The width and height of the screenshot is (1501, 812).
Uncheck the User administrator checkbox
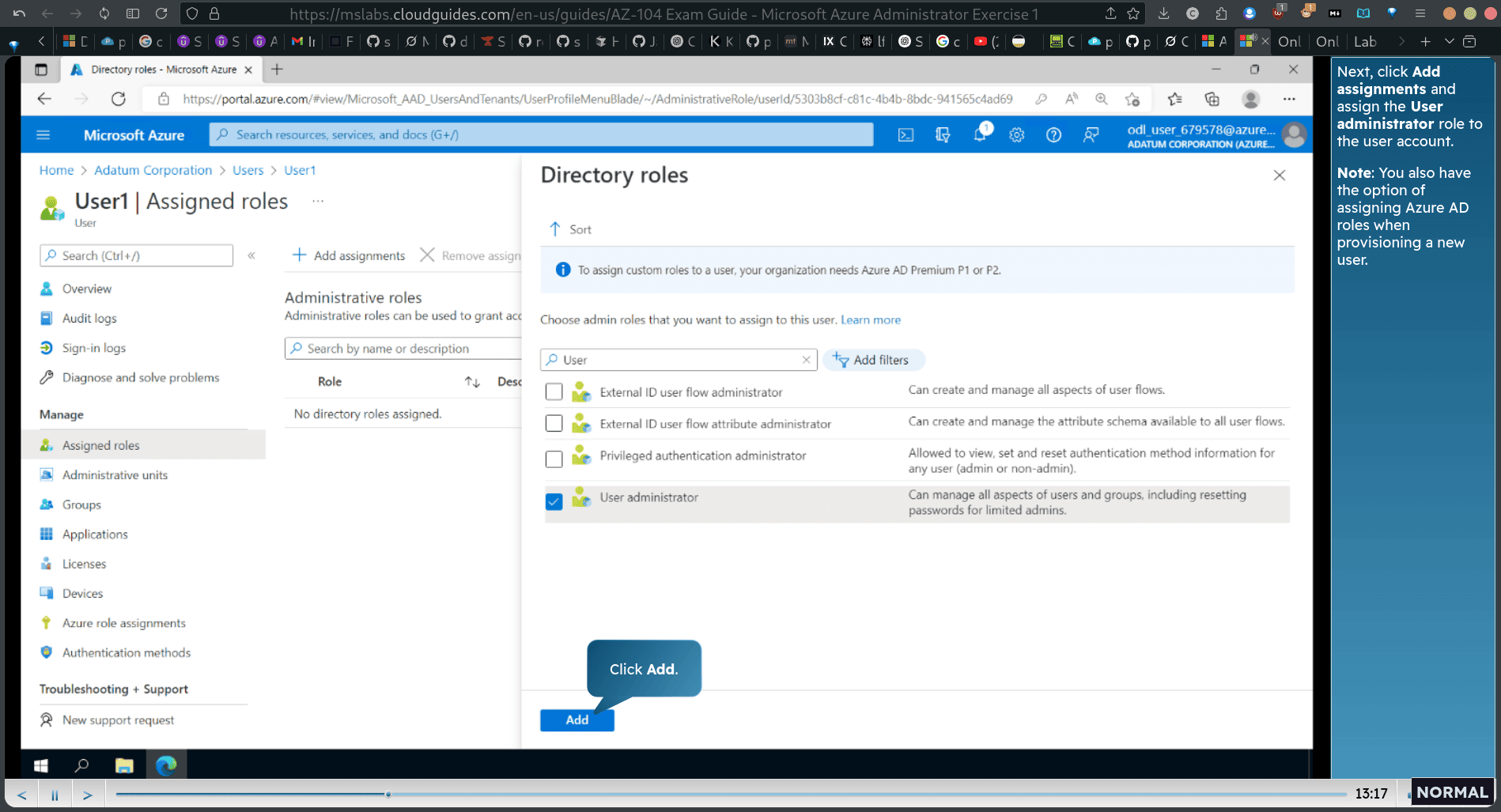coord(554,501)
